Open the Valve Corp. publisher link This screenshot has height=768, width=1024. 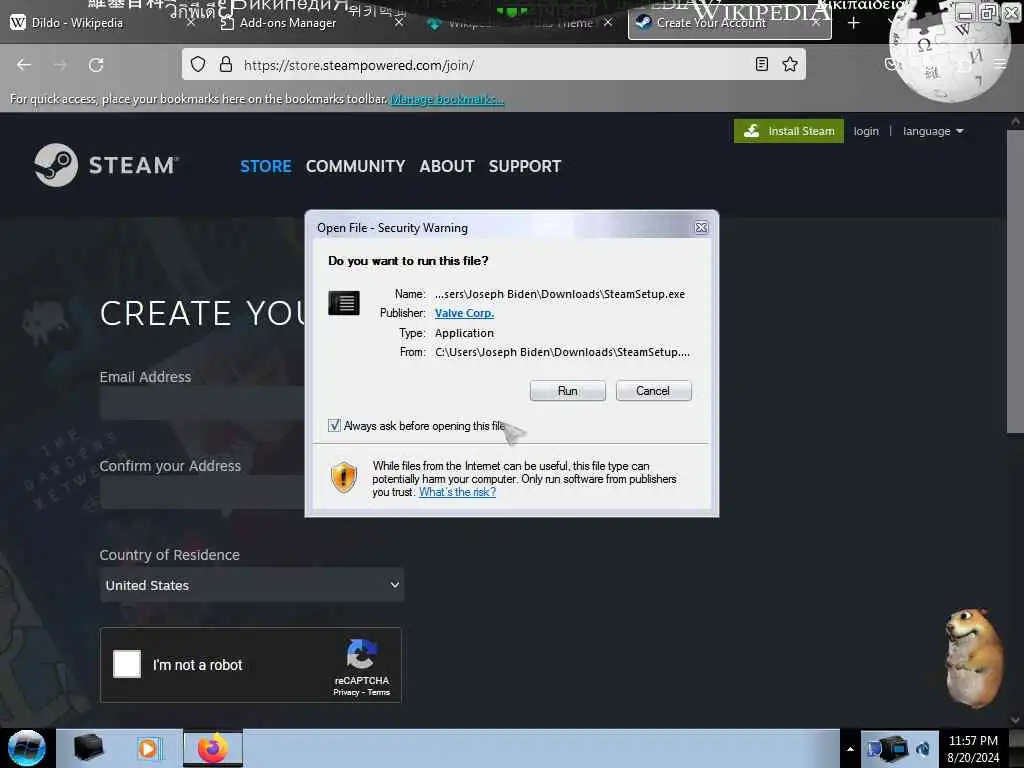464,313
